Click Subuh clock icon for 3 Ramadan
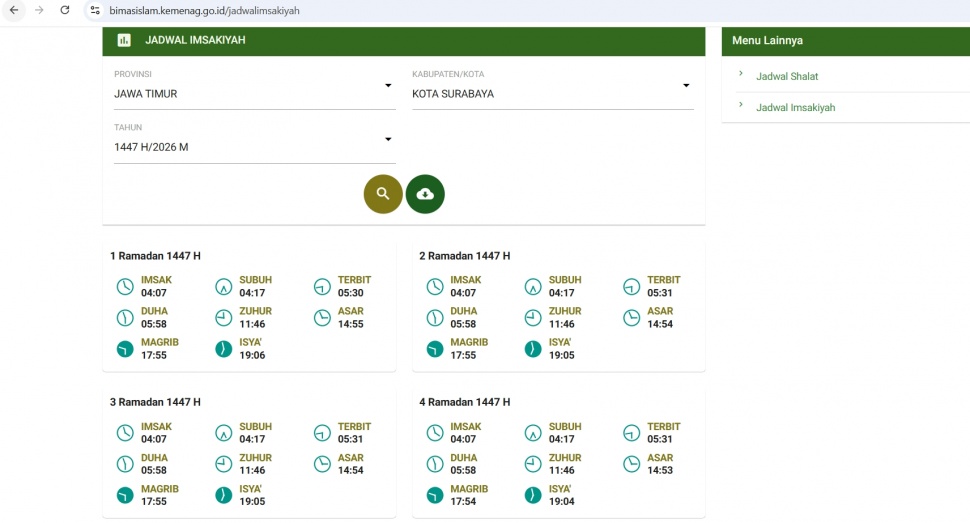The height and width of the screenshot is (523, 970). coord(223,433)
